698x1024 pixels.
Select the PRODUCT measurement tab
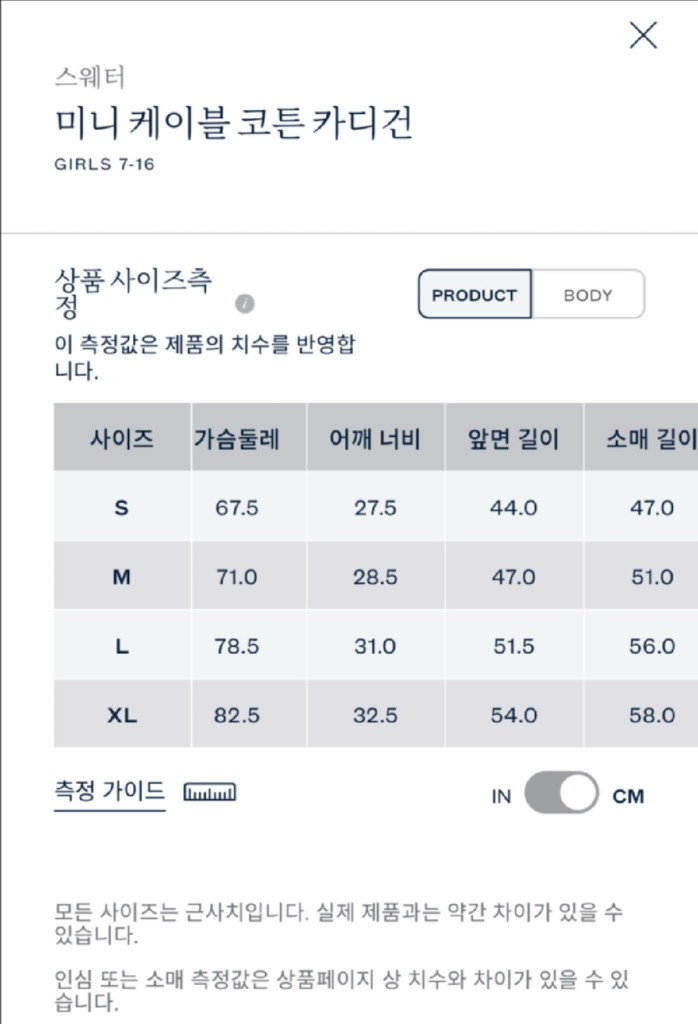point(474,295)
